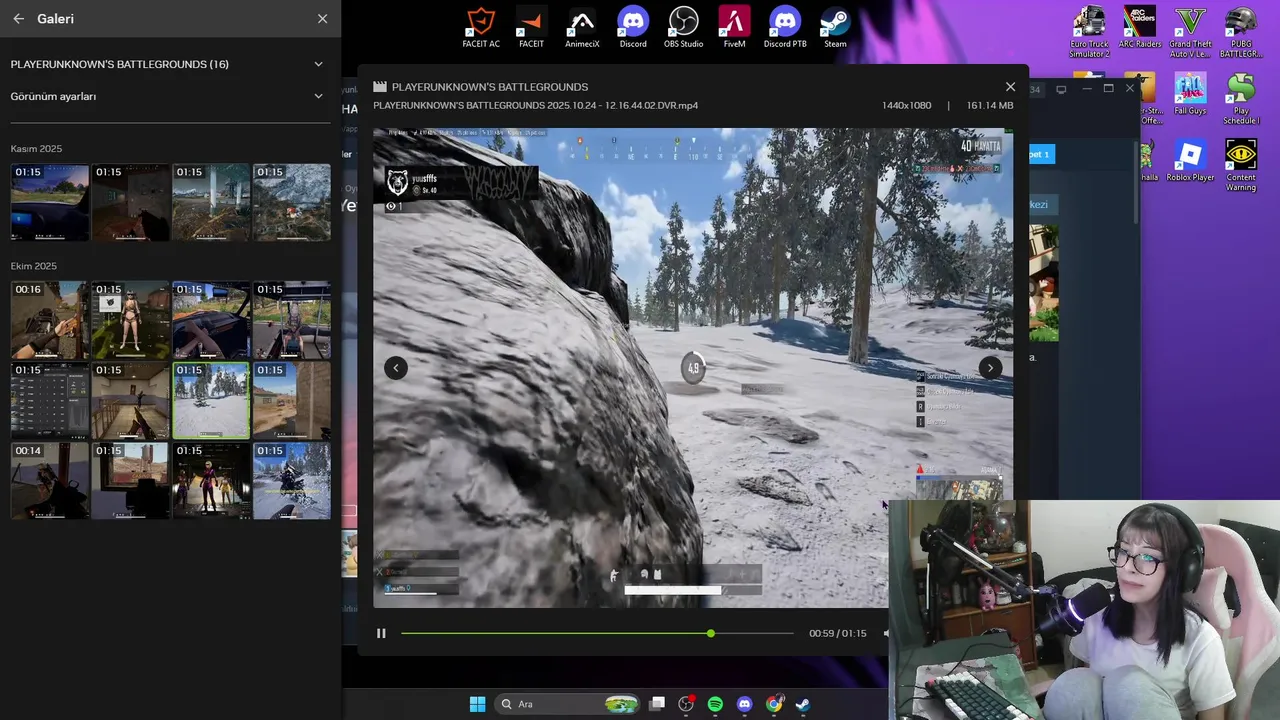This screenshot has width=1280, height=720.
Task: Click the 1440x1080 resolution text
Action: pyautogui.click(x=906, y=105)
